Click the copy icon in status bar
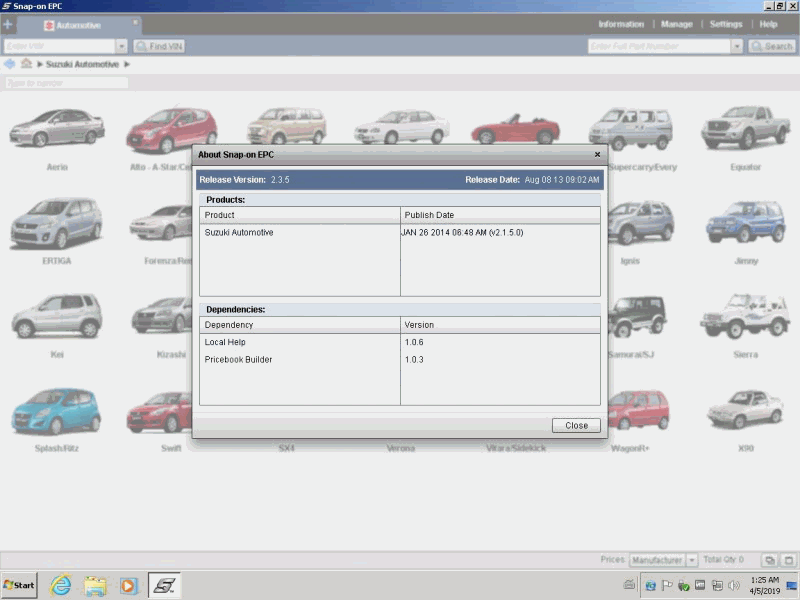 [769, 560]
